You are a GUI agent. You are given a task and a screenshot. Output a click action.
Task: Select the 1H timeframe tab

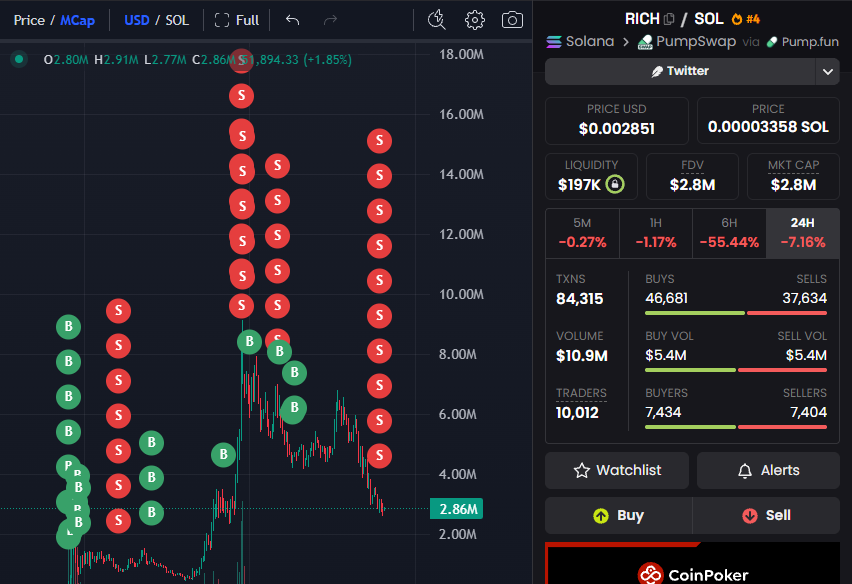point(656,233)
